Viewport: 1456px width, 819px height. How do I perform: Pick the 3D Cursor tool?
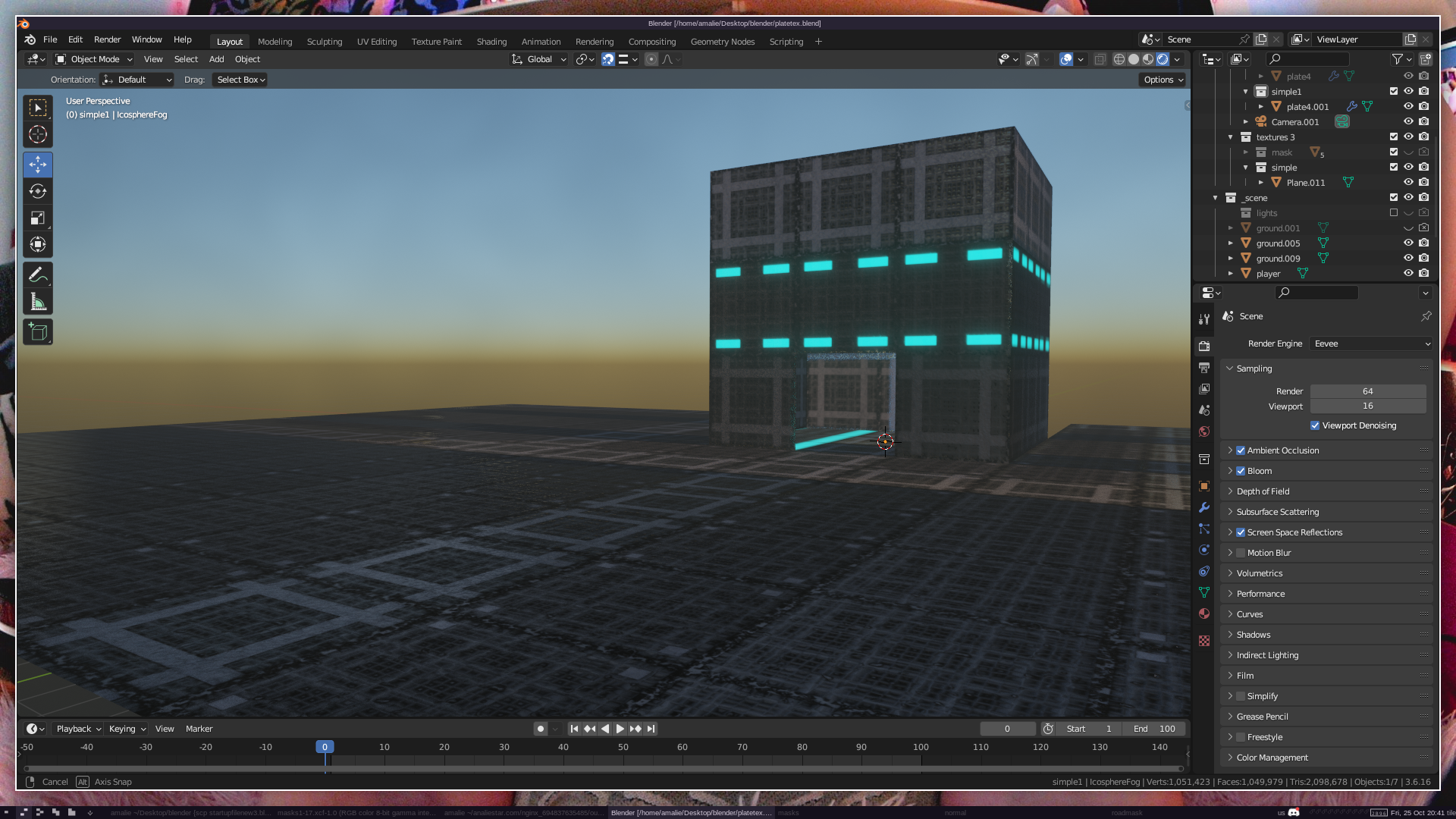coord(38,135)
